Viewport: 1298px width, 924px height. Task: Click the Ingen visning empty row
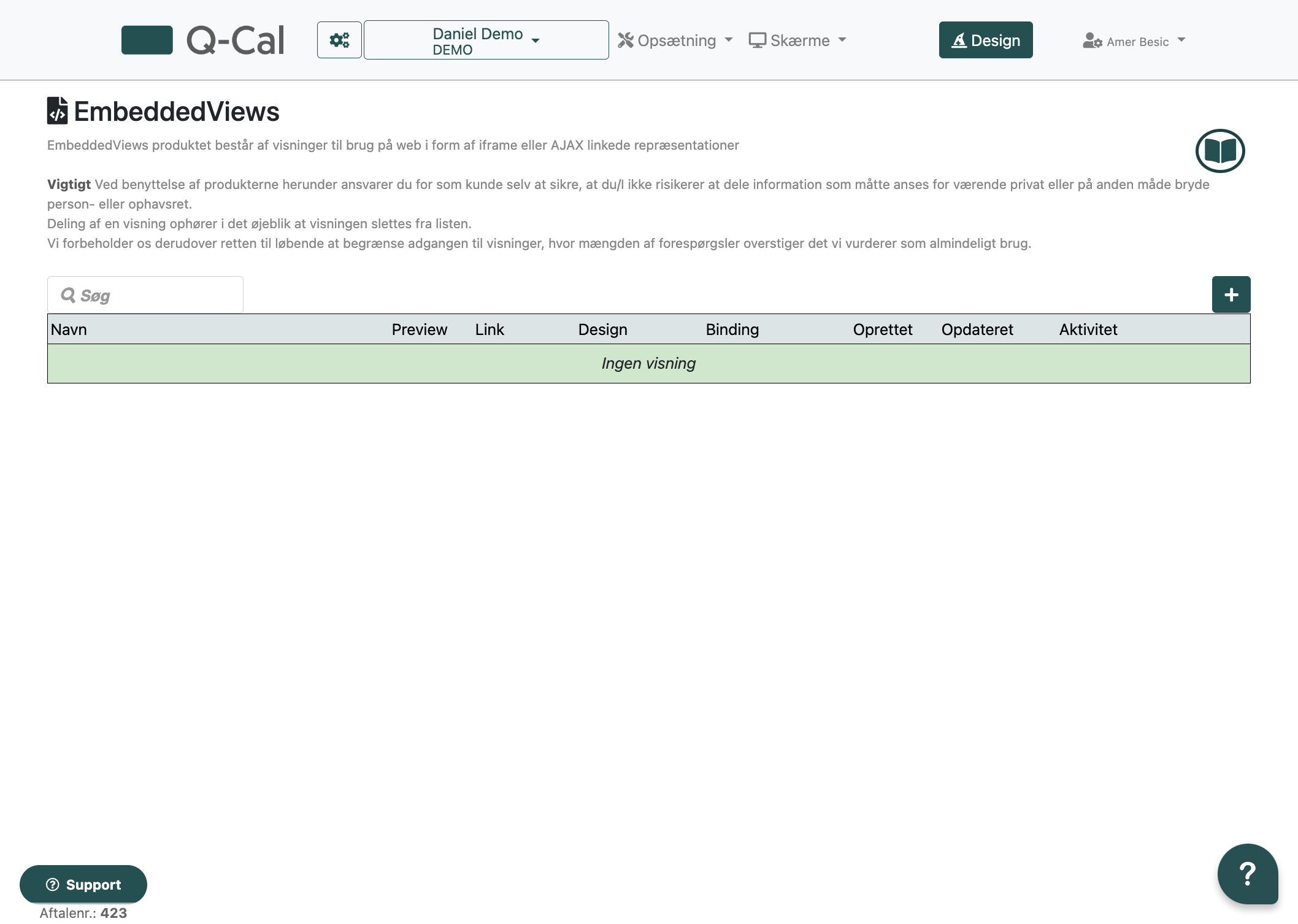point(649,364)
